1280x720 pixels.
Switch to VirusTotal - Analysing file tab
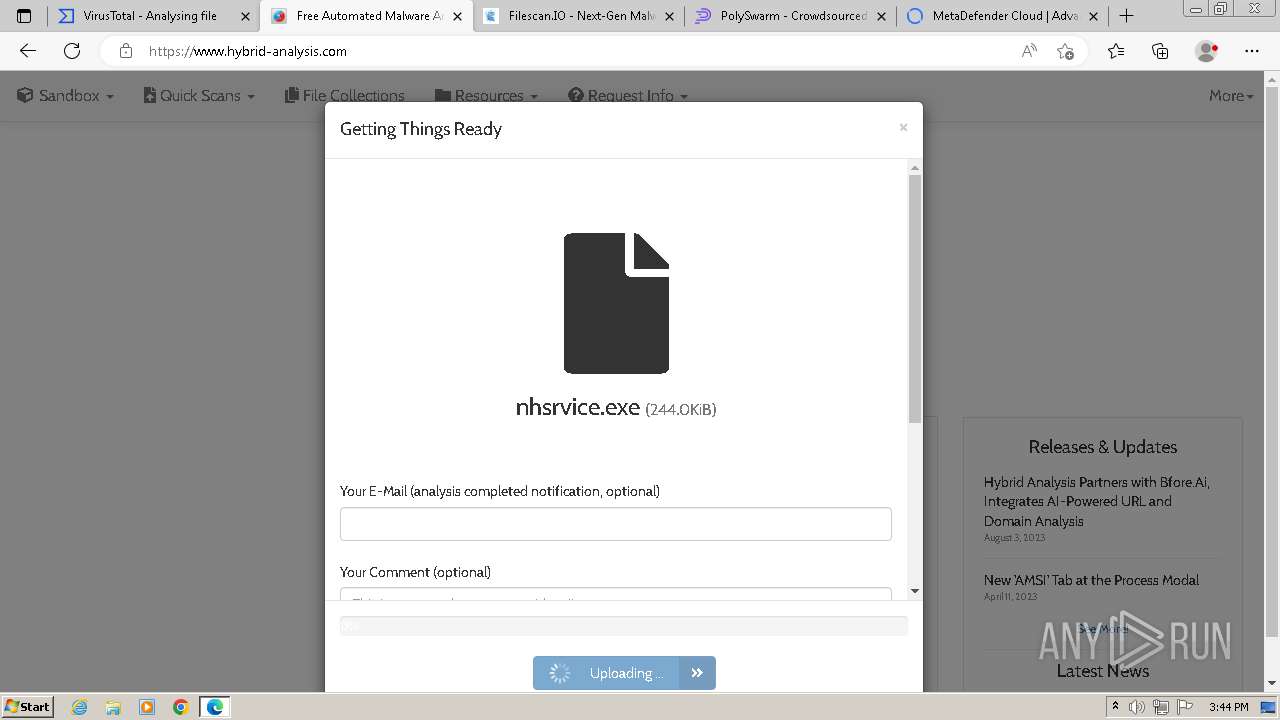tap(152, 16)
